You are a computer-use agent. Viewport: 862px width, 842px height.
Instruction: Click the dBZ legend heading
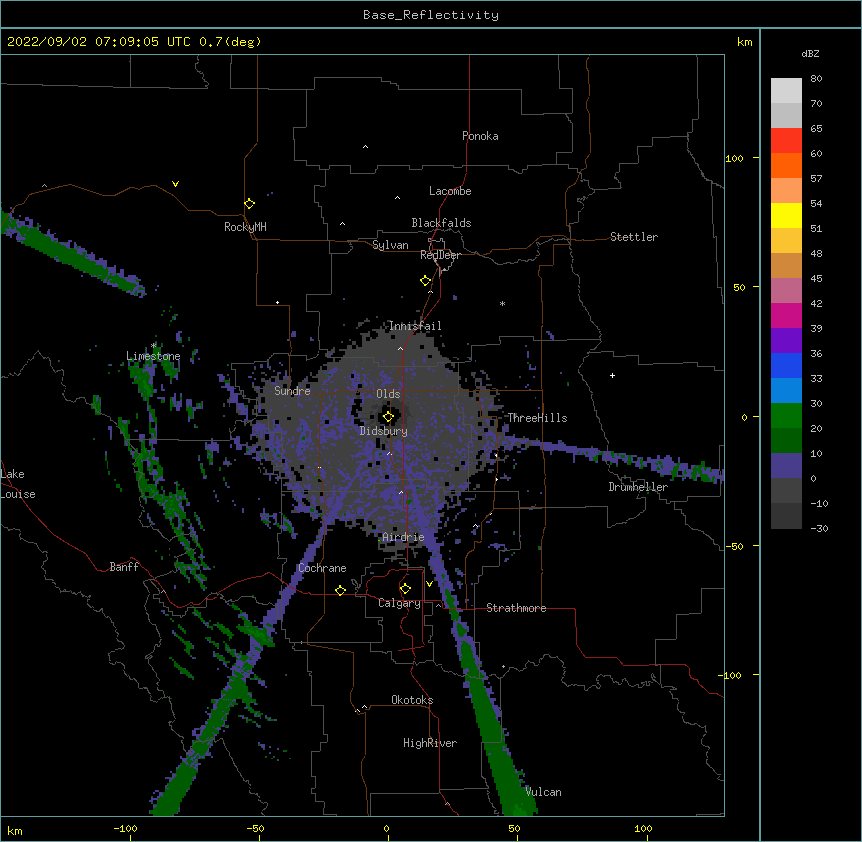810,54
